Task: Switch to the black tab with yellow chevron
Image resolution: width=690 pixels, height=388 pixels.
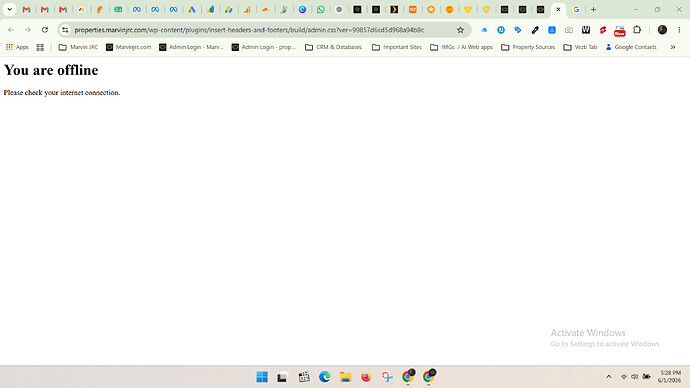Action: click(x=394, y=9)
